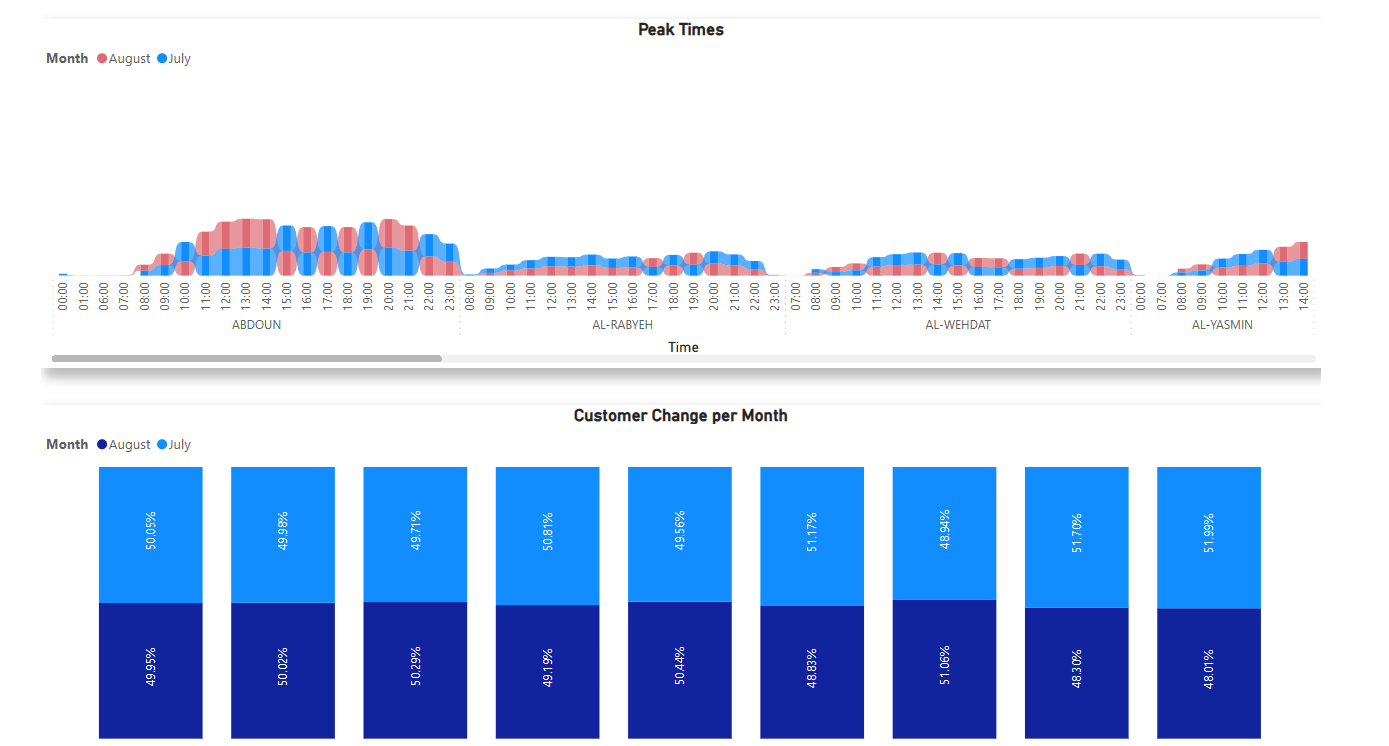1389x746 pixels.
Task: Click the blue July legend marker in Peak Times
Action: tap(162, 59)
